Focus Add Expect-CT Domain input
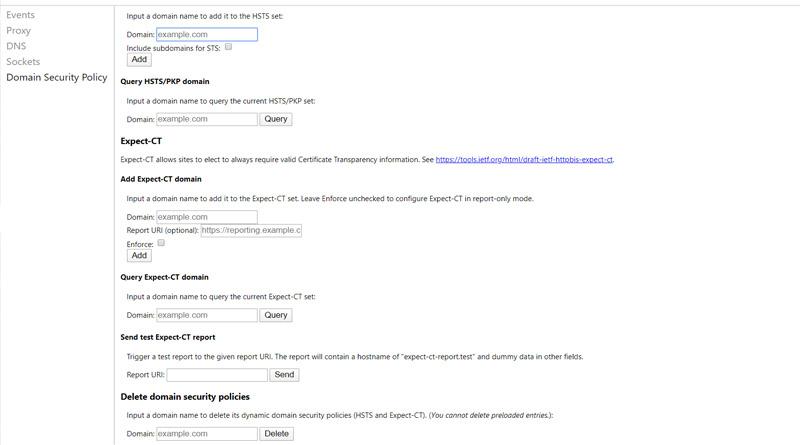 point(207,217)
